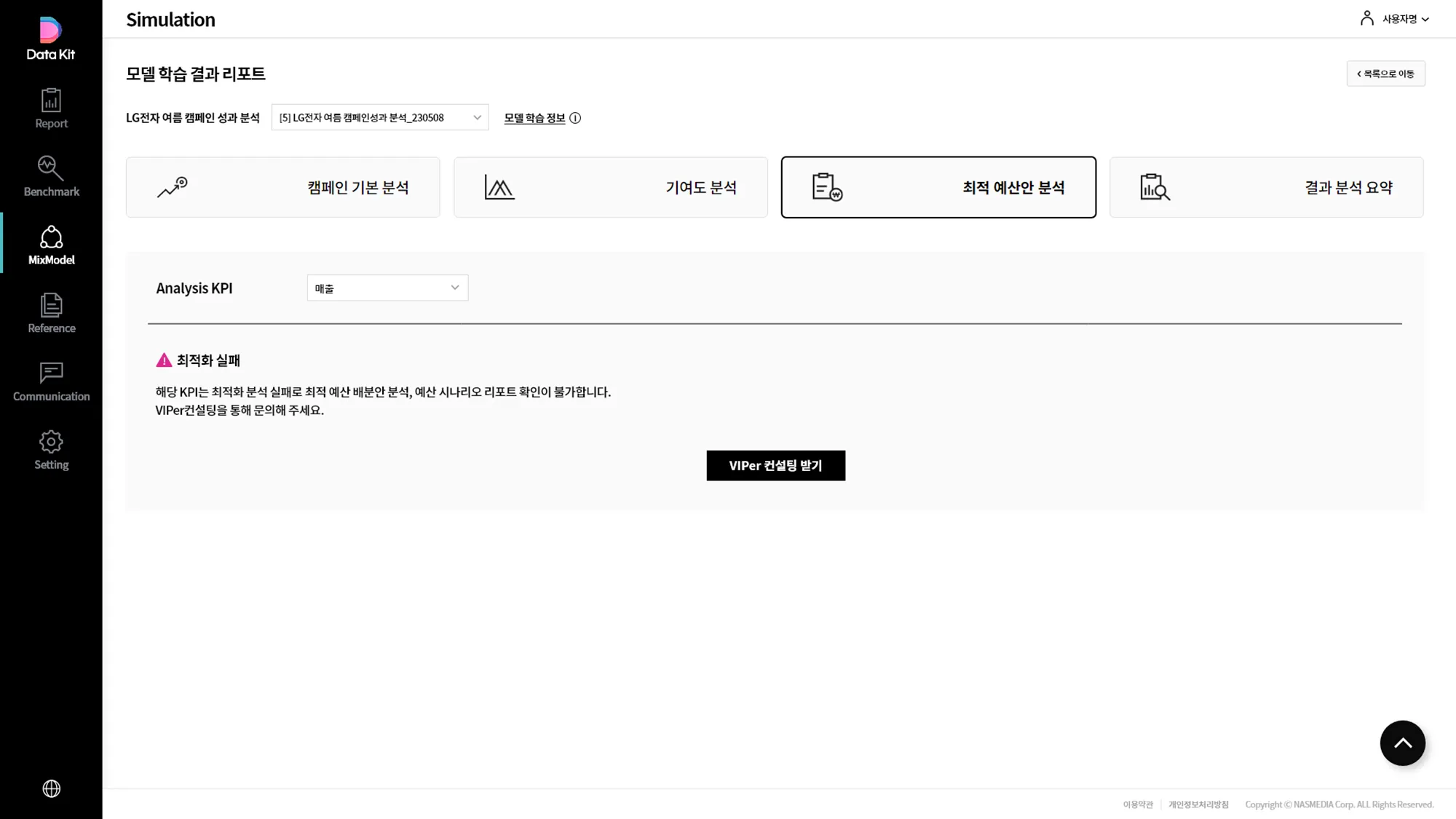Open the Reference sidebar section
The width and height of the screenshot is (1456, 819).
click(x=51, y=313)
